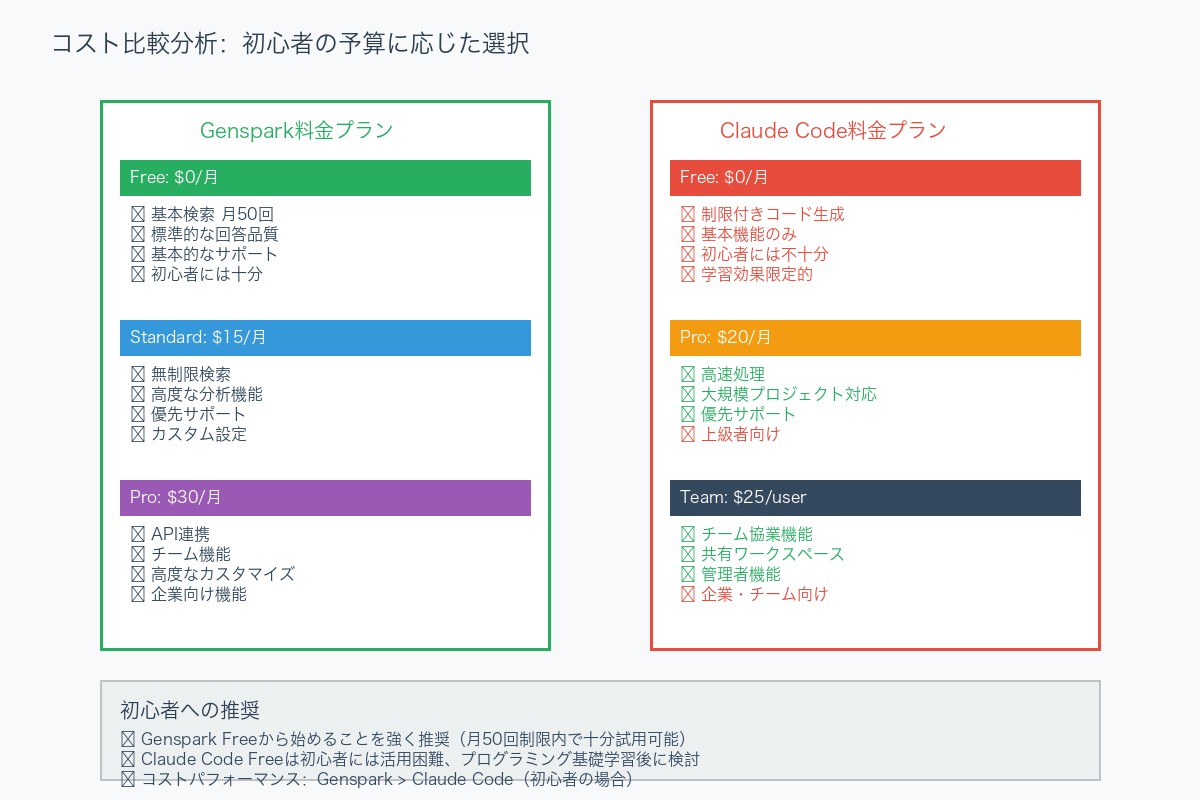Click the bullet icon before 制限付きコード生成
Image resolution: width=1200 pixels, height=800 pixels.
tap(688, 214)
